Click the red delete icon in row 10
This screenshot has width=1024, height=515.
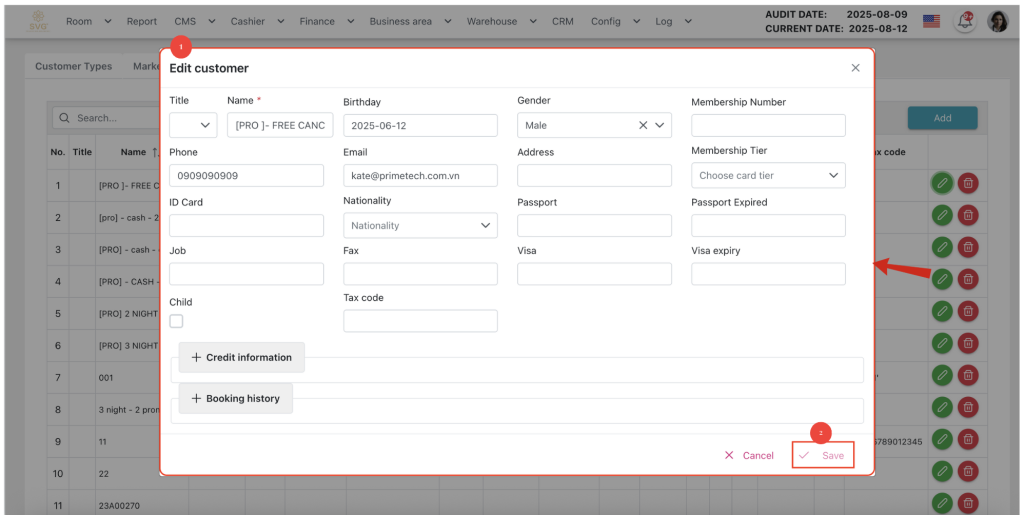click(968, 471)
